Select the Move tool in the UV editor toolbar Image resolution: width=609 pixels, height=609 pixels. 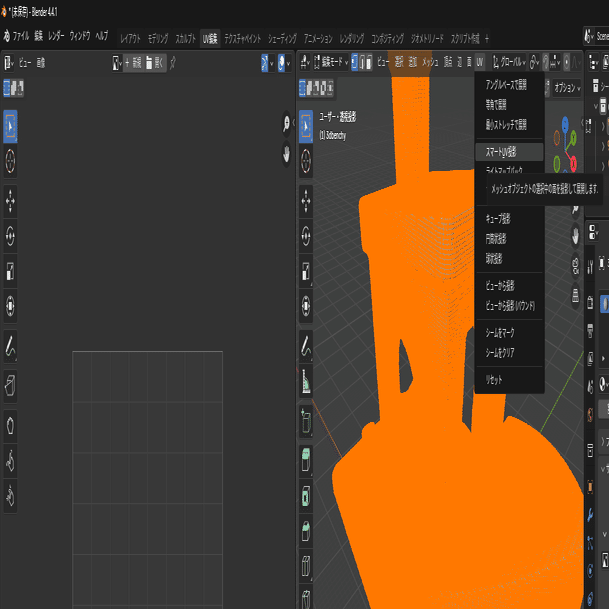point(10,201)
